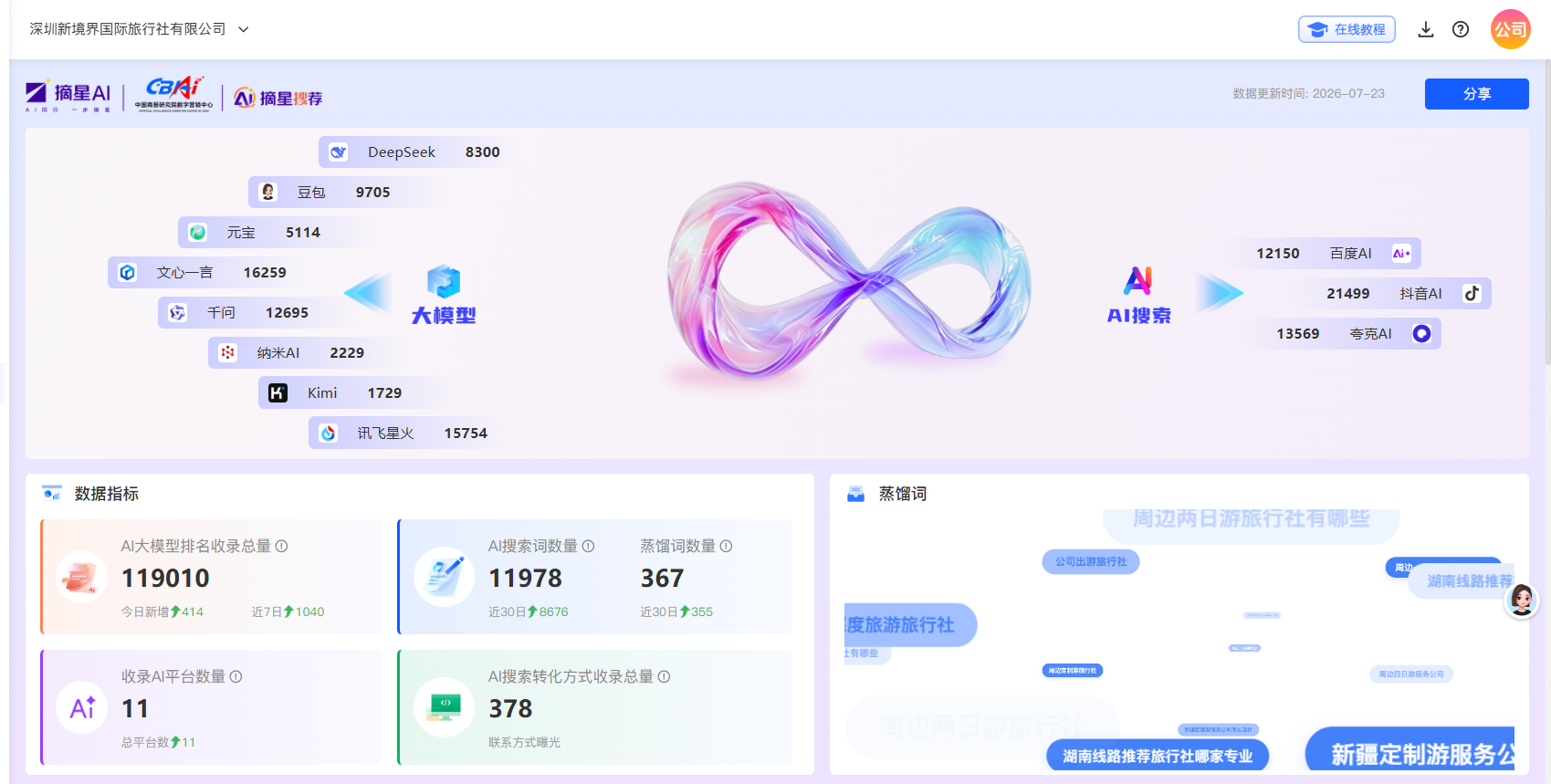This screenshot has height=784, width=1551.
Task: Click the 摘星AI logo
Action: pos(68,95)
